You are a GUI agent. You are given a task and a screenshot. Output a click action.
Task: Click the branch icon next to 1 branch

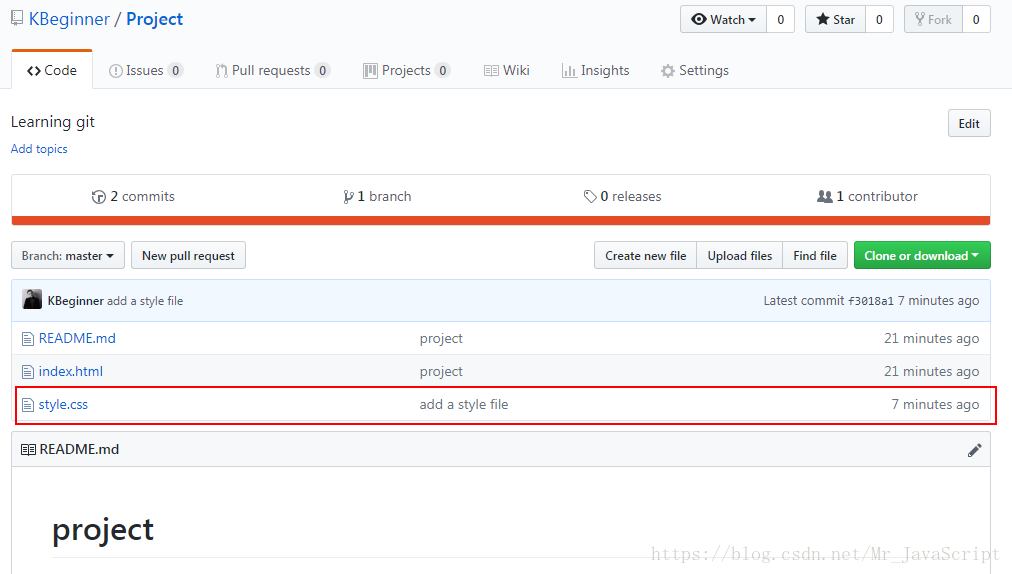point(349,197)
